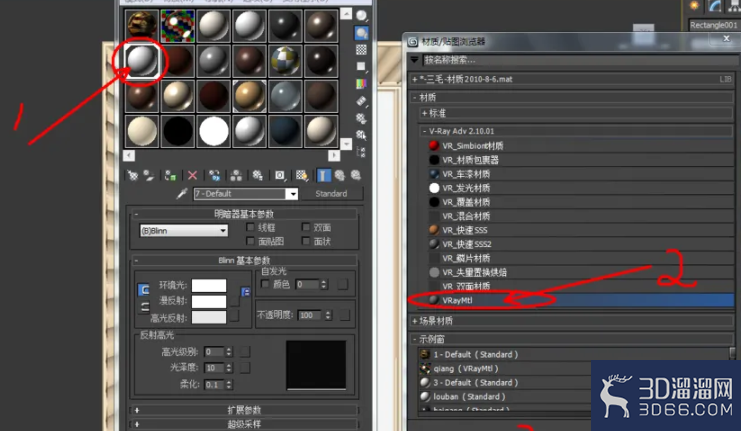741x431 pixels.
Task: Open the 7 - Default material name dropdown
Action: click(293, 194)
